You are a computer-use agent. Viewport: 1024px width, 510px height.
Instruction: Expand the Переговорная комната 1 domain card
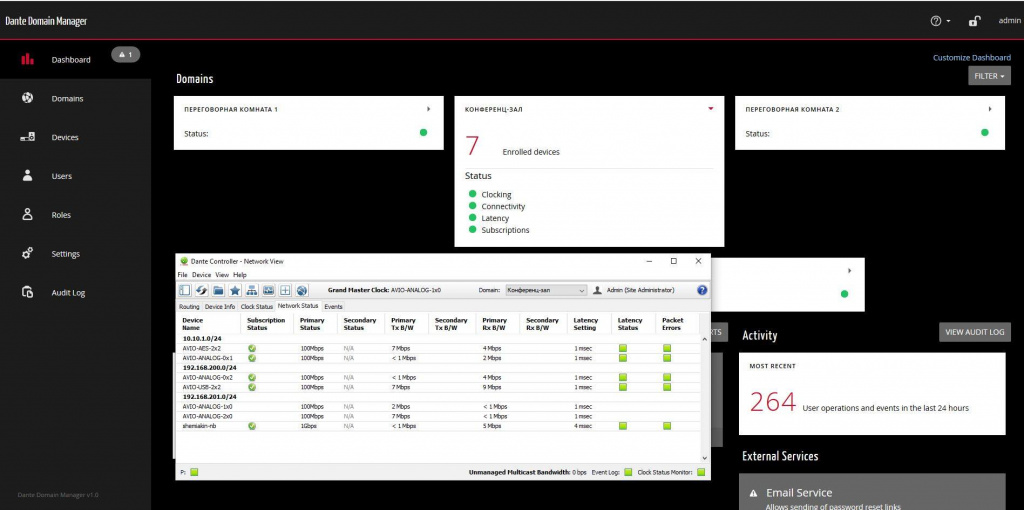pos(428,108)
